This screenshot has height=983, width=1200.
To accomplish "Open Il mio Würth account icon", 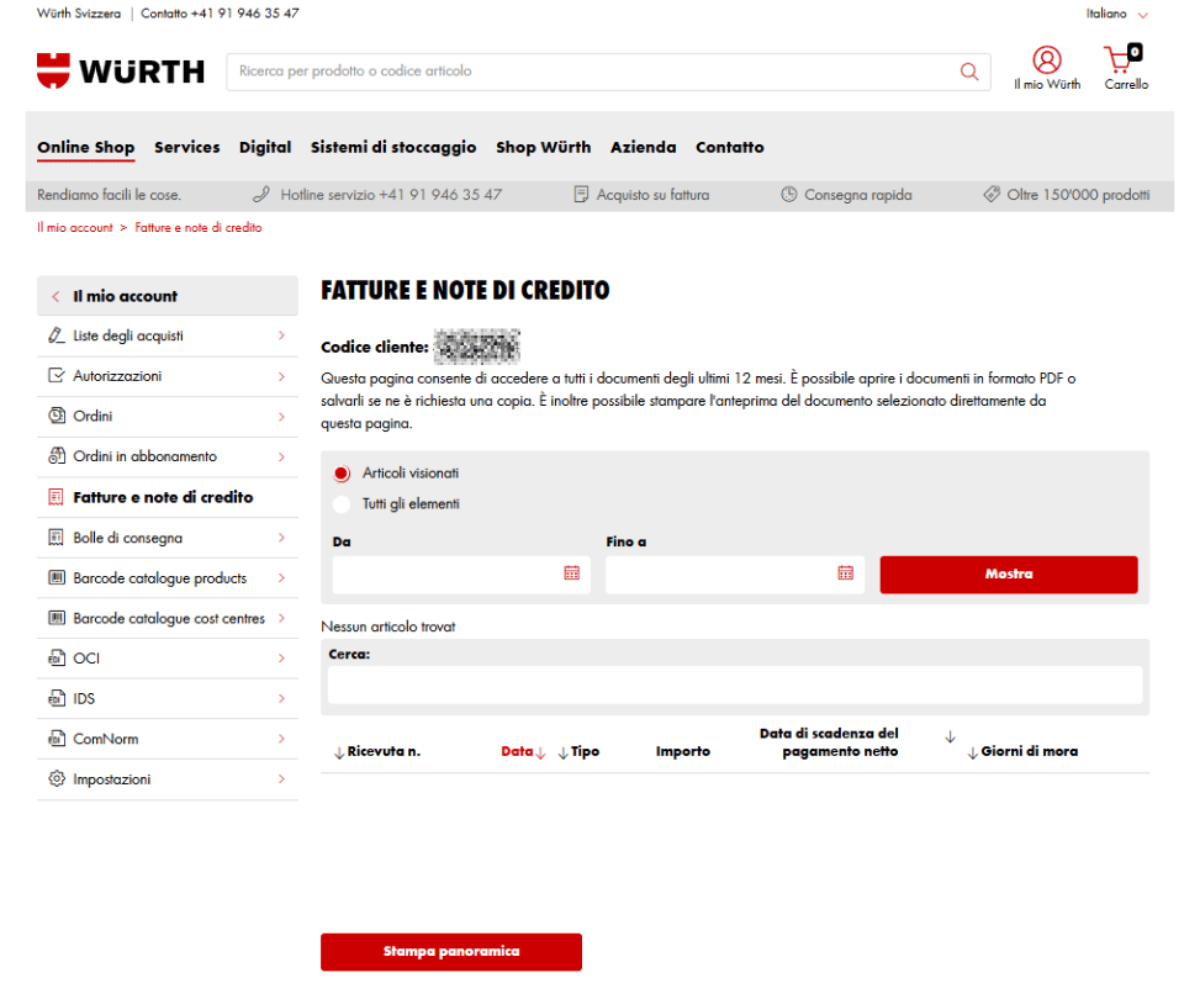I will pyautogui.click(x=1047, y=60).
